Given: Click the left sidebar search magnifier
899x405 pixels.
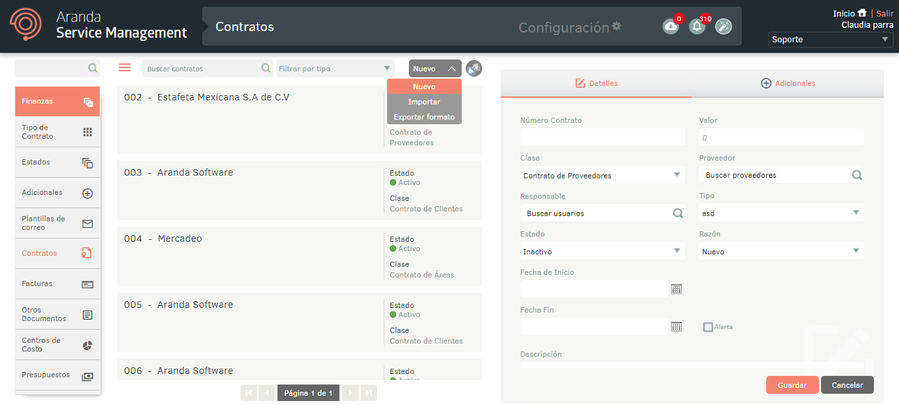Looking at the screenshot, I should click(x=92, y=68).
